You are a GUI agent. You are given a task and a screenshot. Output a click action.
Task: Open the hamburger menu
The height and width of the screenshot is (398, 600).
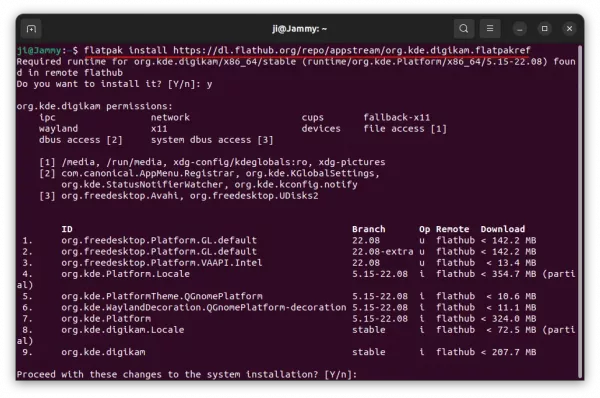pos(490,29)
